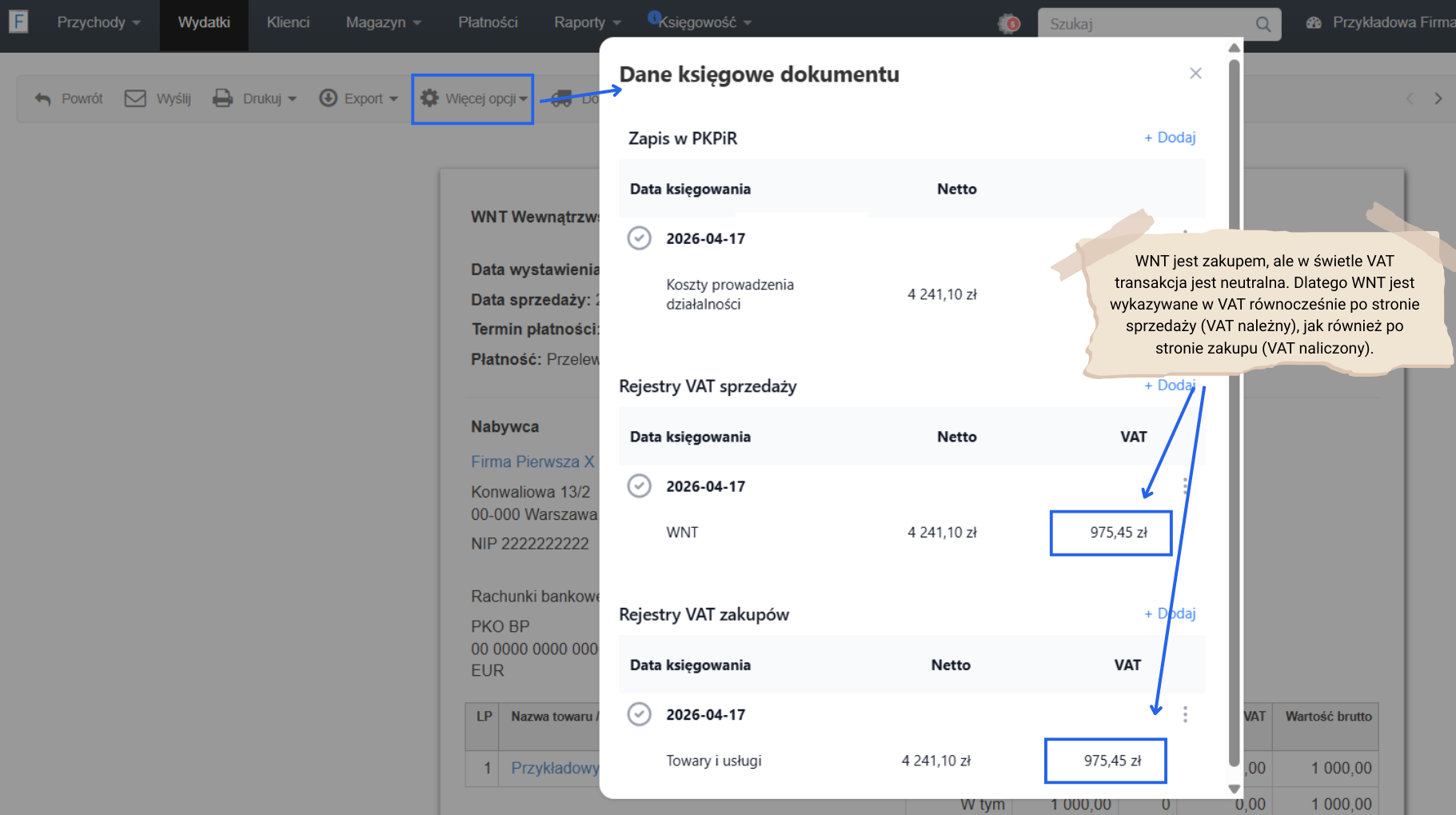This screenshot has height=815, width=1456.
Task: Add a Rejestry VAT zakupów entry
Action: click(1170, 613)
